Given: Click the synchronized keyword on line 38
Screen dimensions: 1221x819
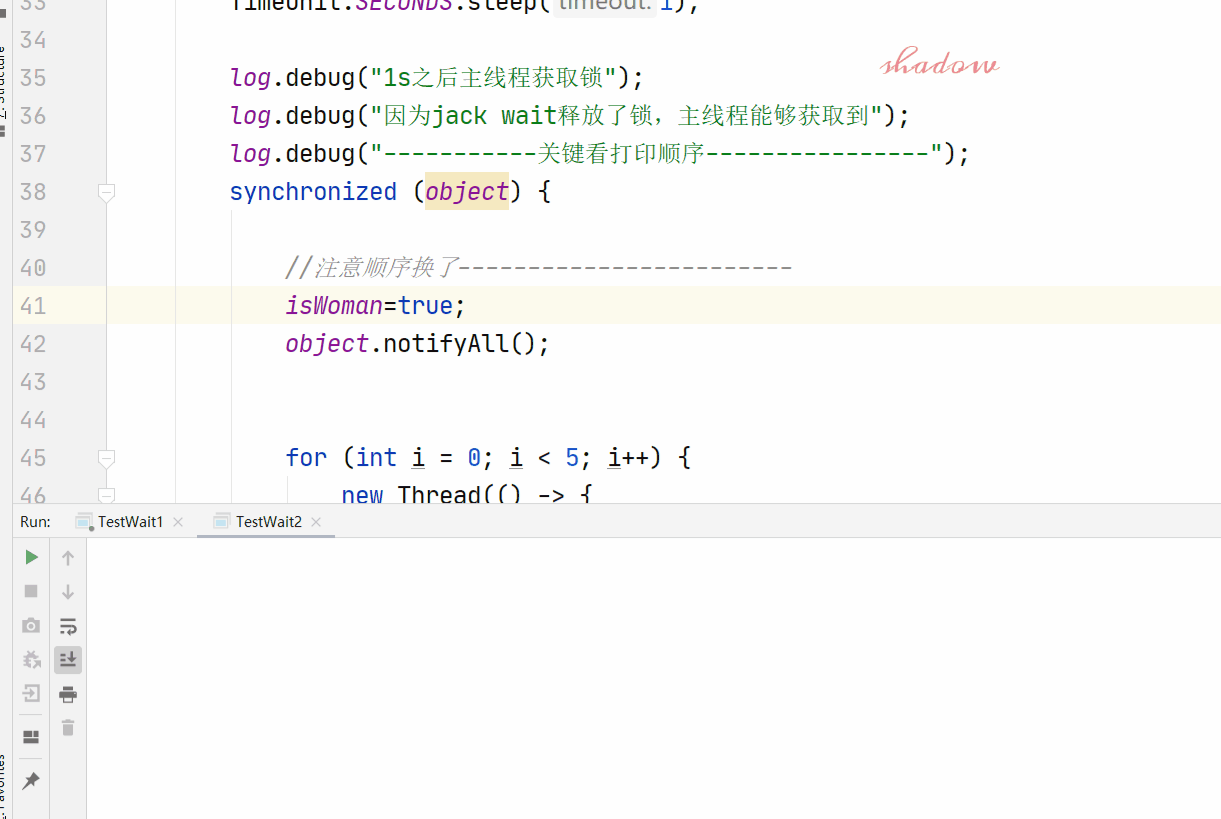Looking at the screenshot, I should pyautogui.click(x=313, y=191).
